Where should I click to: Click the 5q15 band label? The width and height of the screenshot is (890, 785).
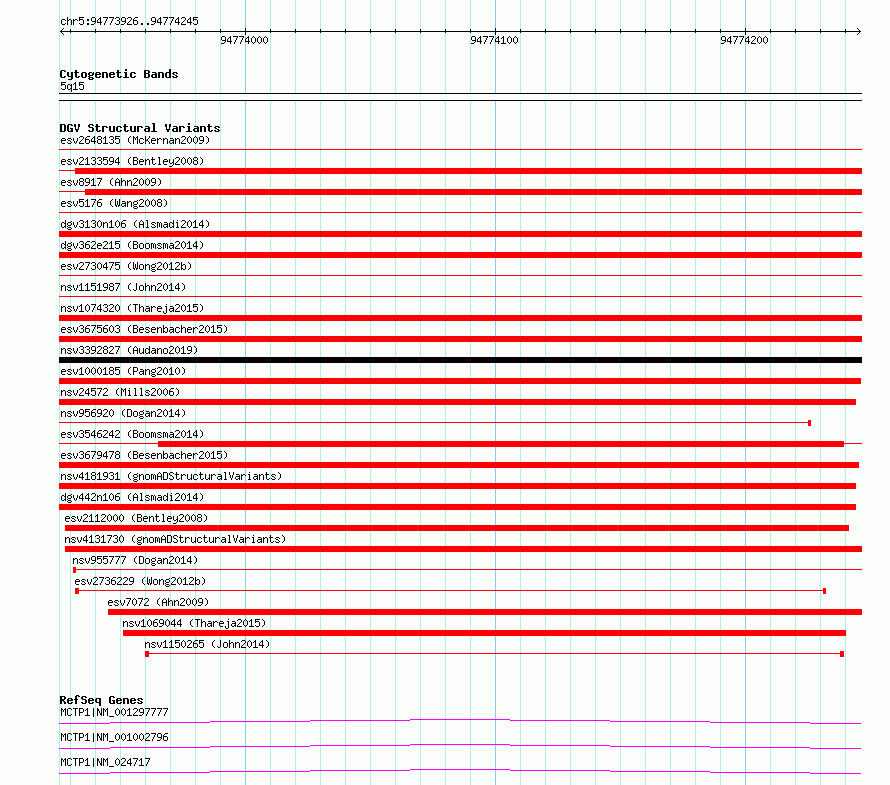72,86
